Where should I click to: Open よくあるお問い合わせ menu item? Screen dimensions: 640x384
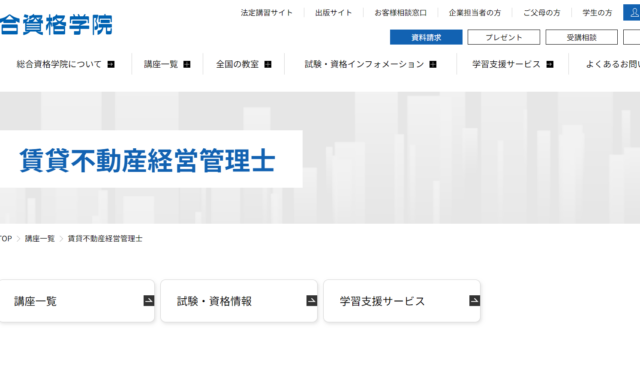point(613,64)
